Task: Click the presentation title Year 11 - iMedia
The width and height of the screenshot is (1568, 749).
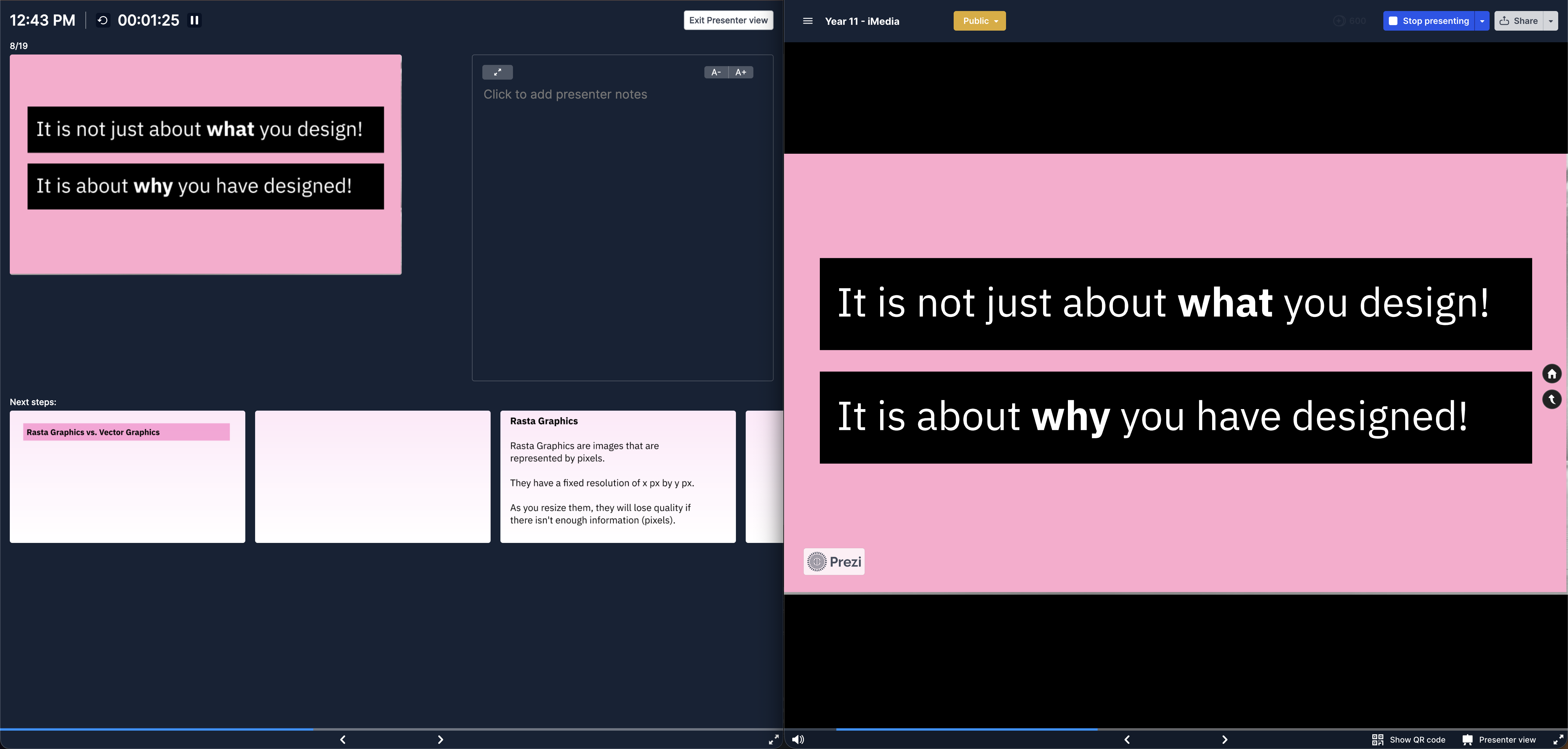Action: click(x=862, y=21)
